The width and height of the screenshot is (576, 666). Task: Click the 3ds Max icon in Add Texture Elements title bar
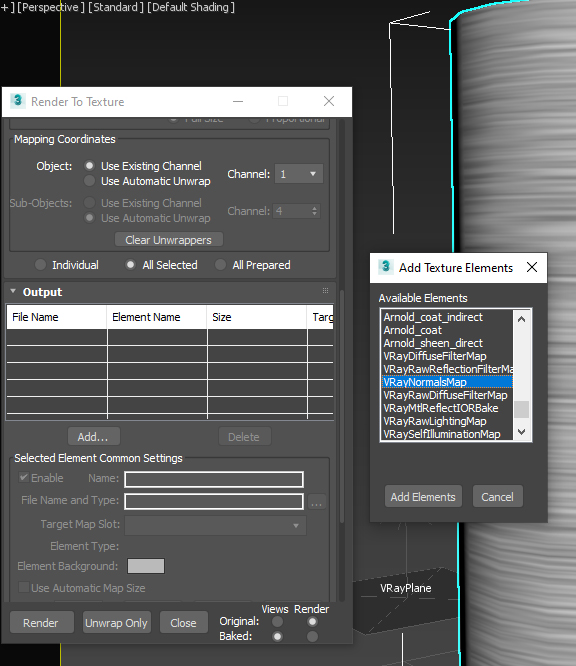tap(386, 267)
